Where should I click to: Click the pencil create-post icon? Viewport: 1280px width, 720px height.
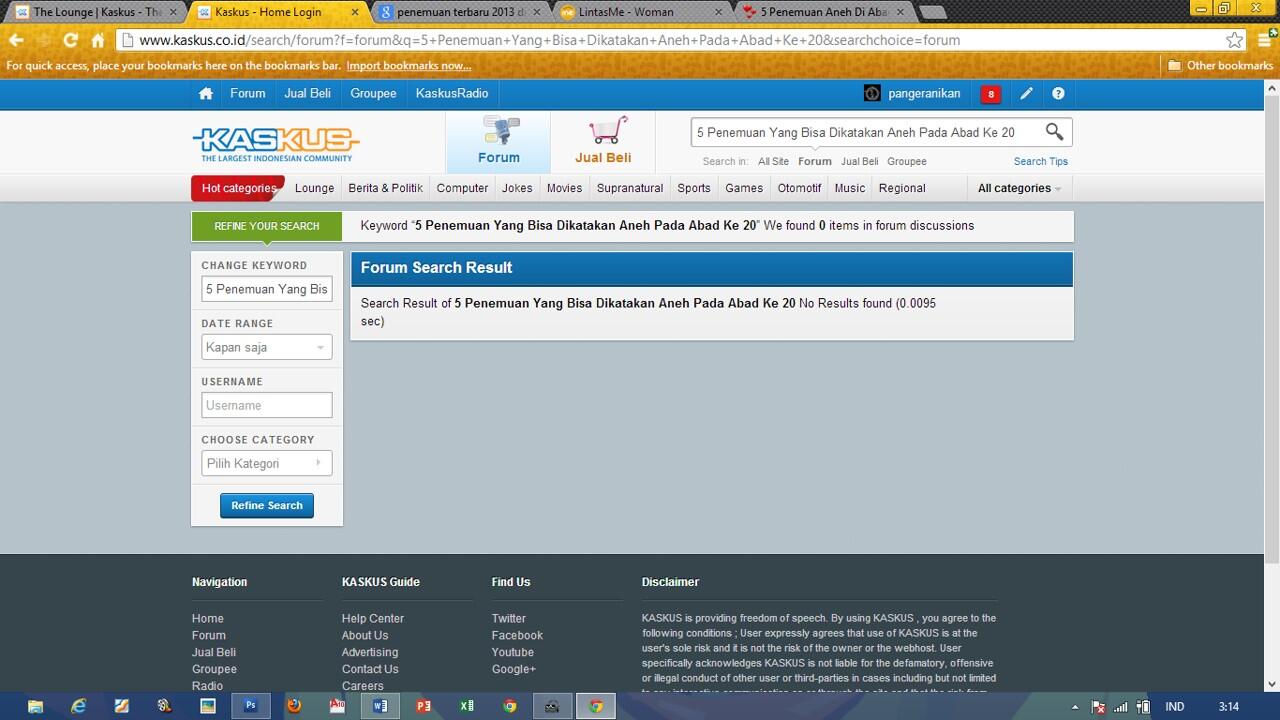(1026, 93)
